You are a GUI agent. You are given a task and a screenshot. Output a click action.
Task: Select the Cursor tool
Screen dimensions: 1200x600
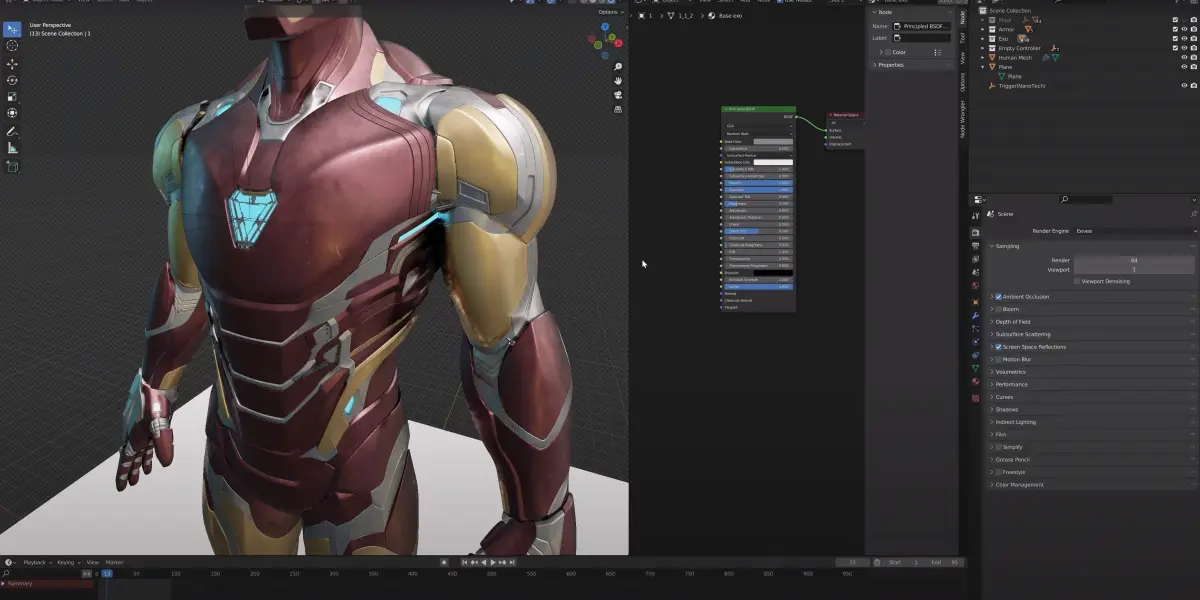(x=12, y=46)
